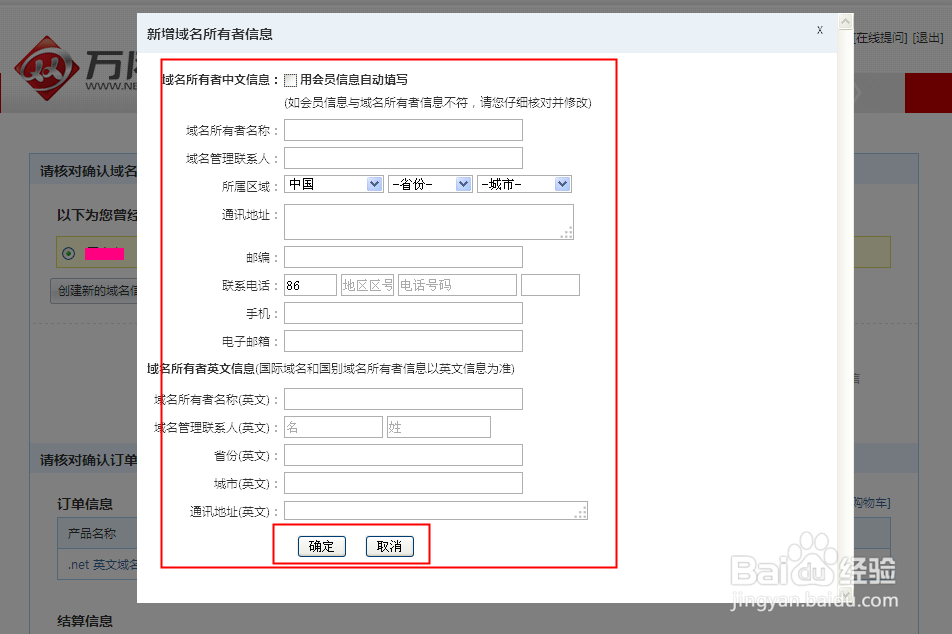Click the 域名所有者名称 input field

pos(403,129)
